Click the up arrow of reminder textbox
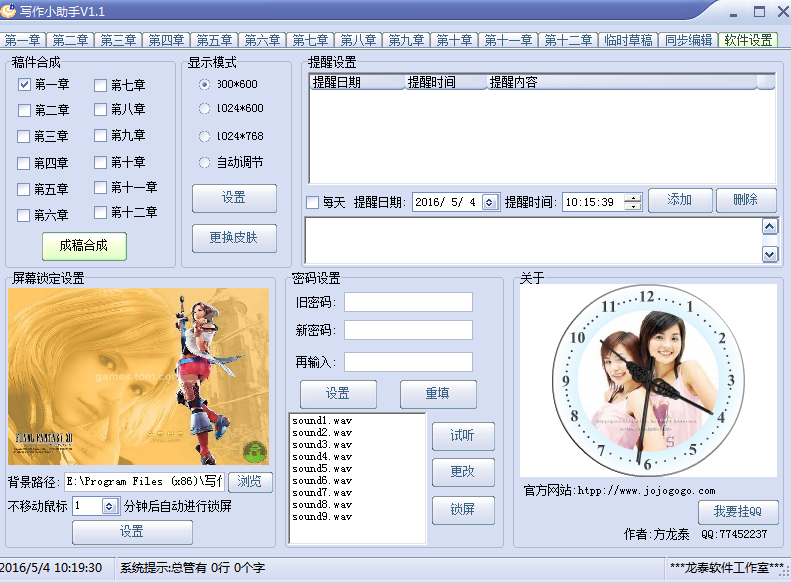Viewport: 791px width, 583px height. tap(770, 227)
